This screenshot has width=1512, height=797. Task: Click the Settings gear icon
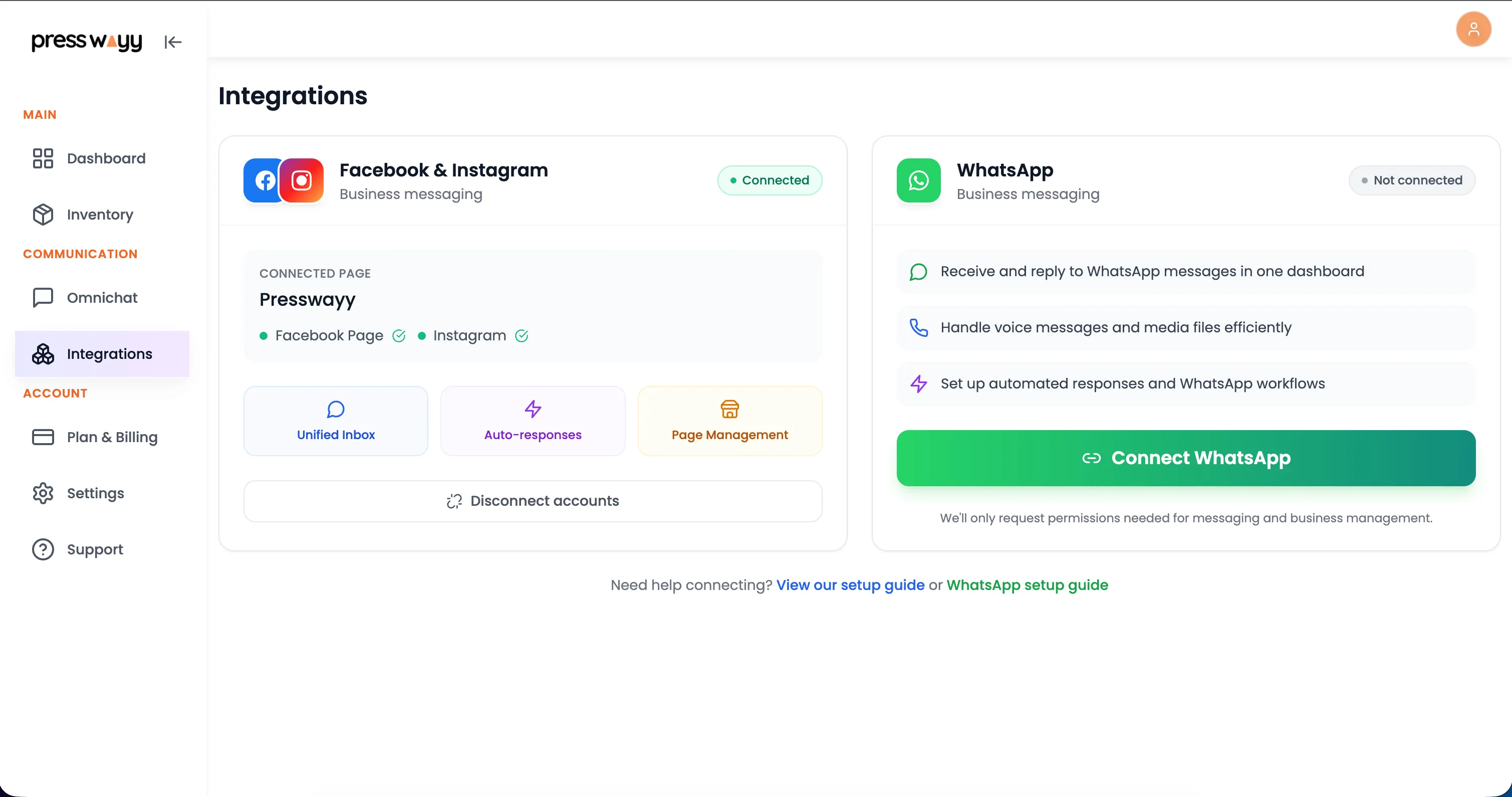tap(43, 493)
